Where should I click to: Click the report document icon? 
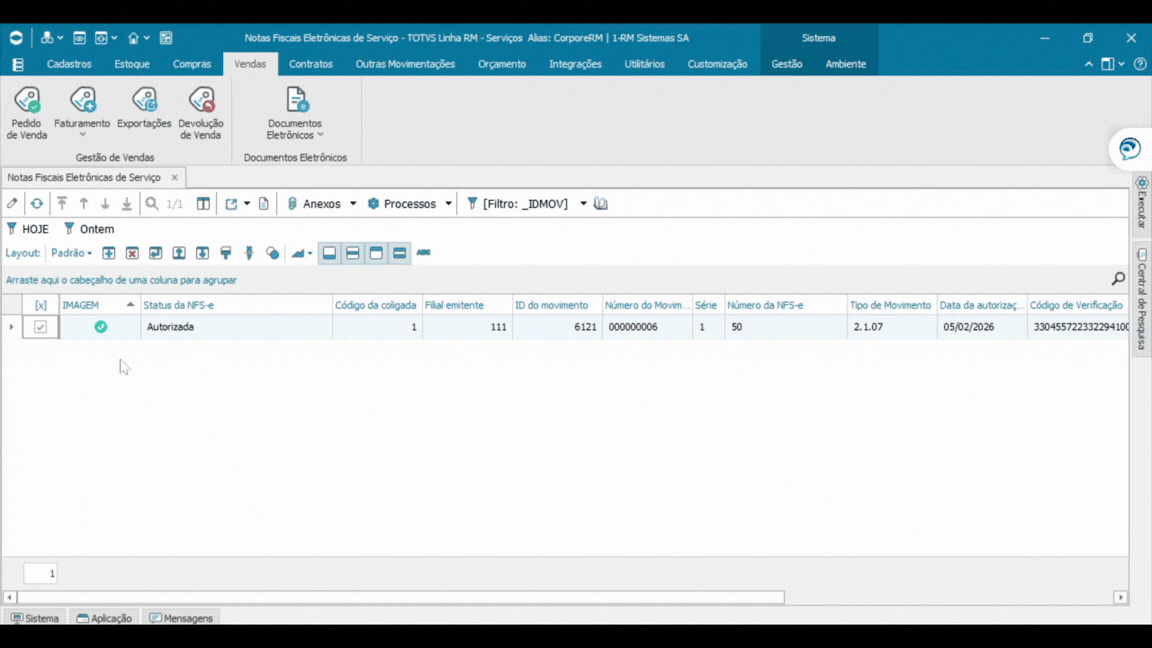point(264,204)
